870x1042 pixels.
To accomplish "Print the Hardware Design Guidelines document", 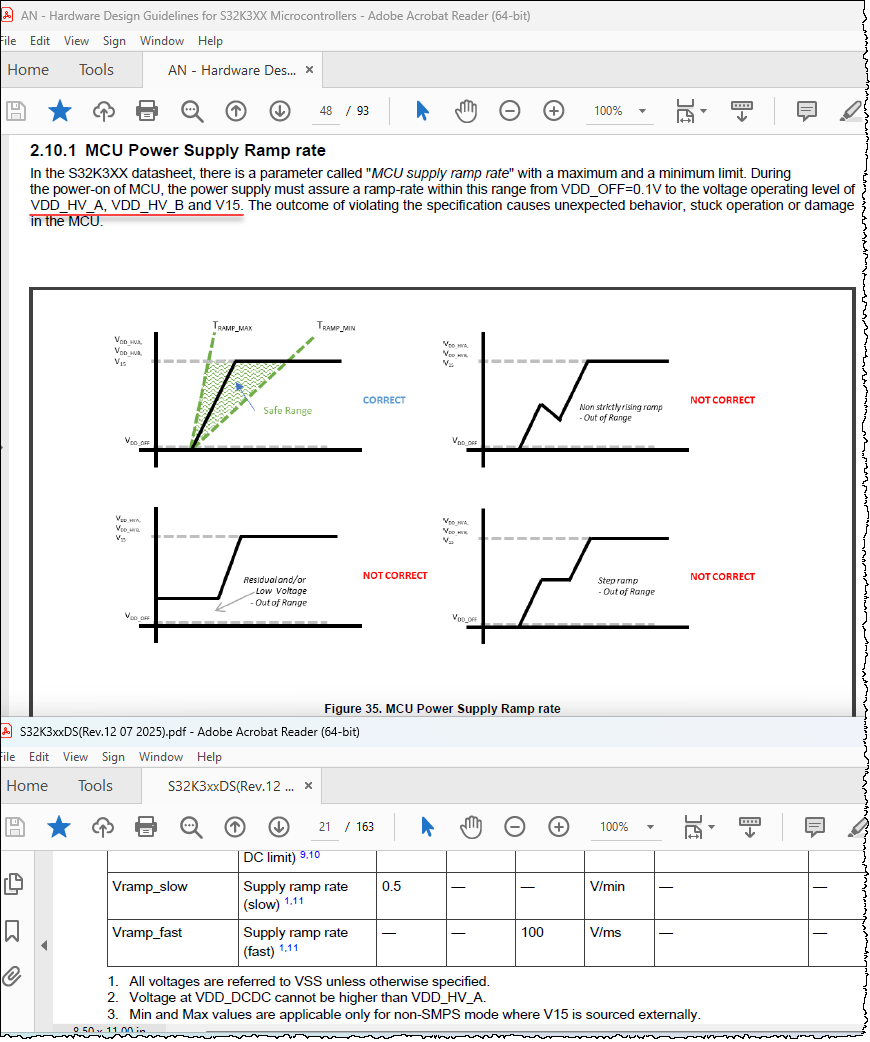I will pyautogui.click(x=147, y=111).
